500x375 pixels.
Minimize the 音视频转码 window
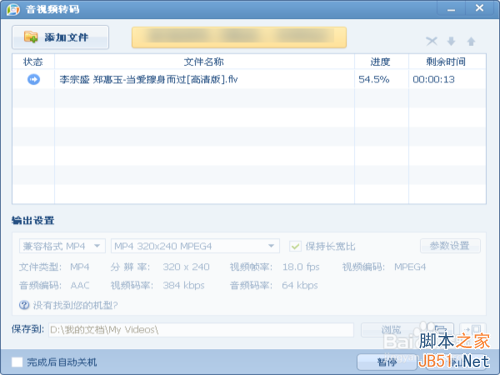click(x=451, y=9)
